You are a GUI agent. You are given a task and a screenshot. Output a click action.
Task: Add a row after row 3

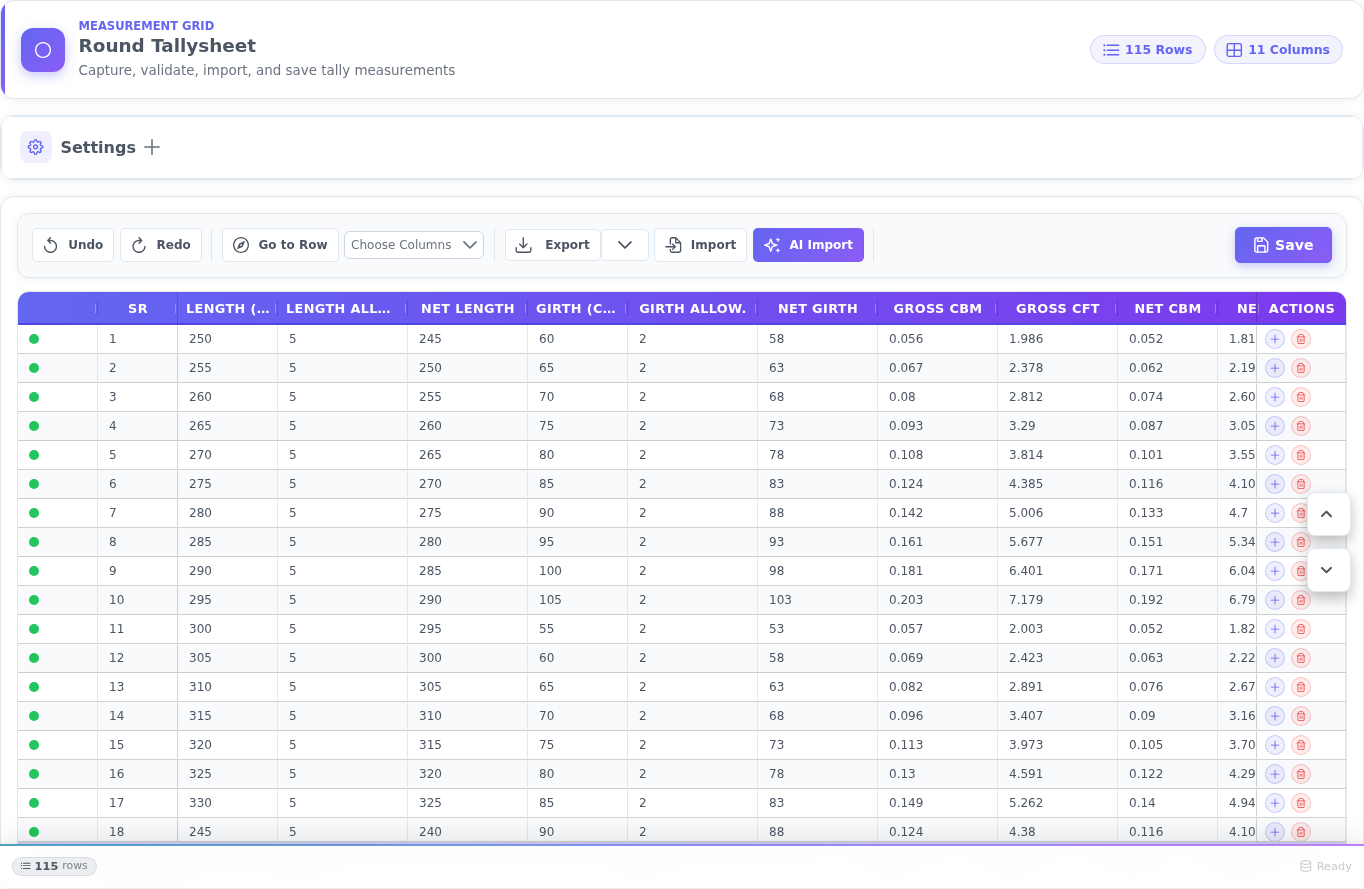coord(1275,397)
